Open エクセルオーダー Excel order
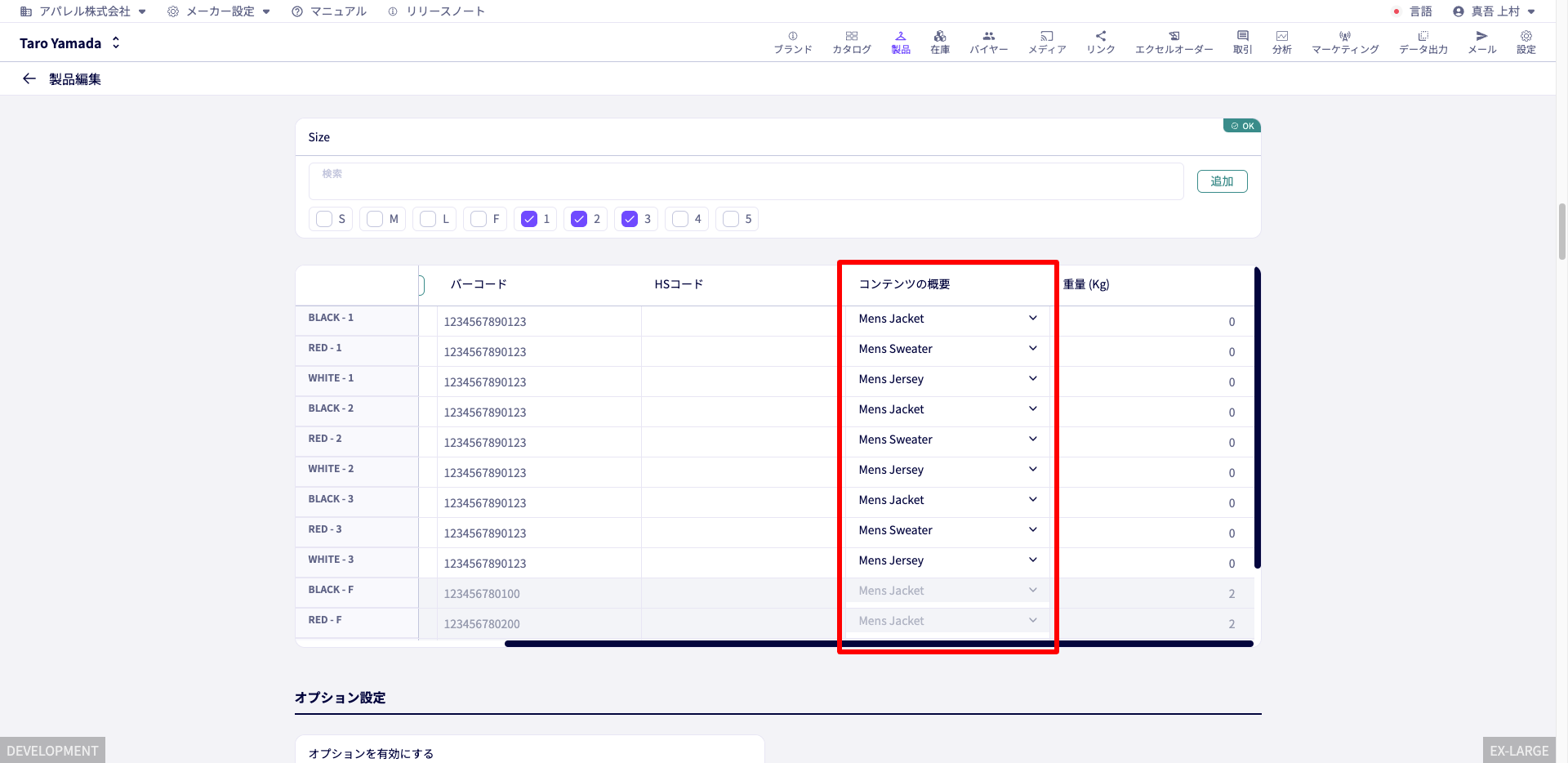1568x763 pixels. [1174, 42]
